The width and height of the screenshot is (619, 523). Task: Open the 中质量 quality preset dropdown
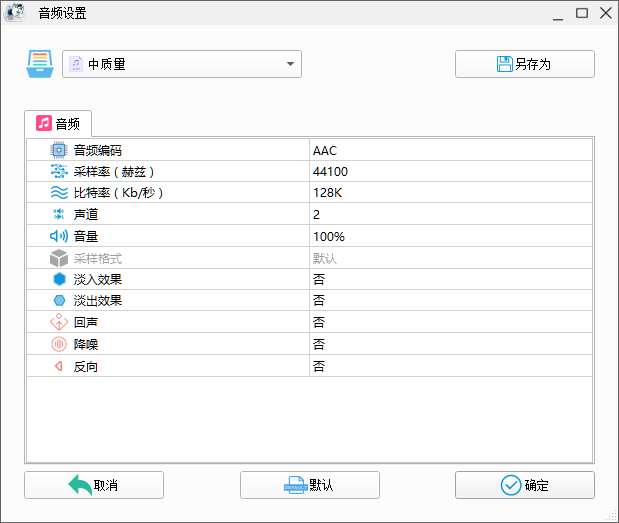click(182, 64)
